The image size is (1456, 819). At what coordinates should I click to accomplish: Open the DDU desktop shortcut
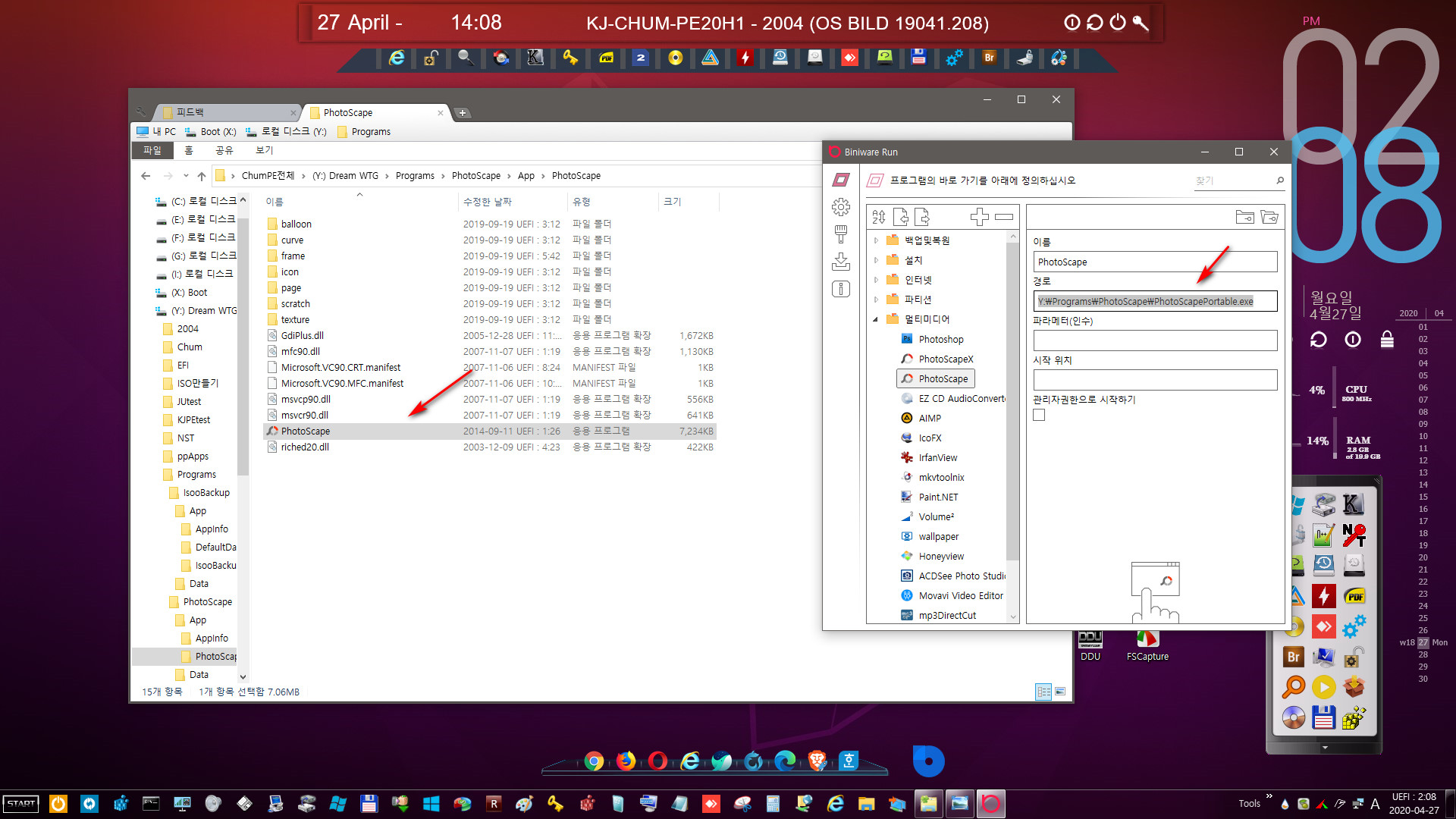1090,646
